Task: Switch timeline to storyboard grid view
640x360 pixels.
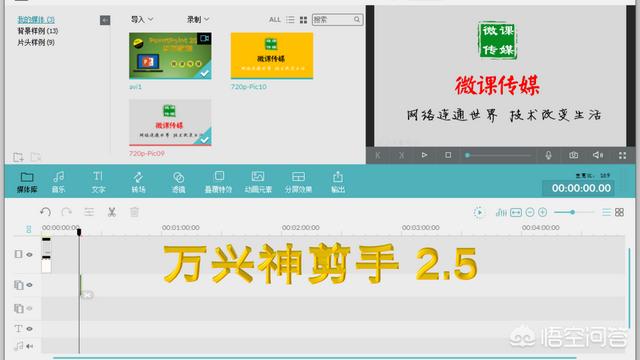Action: pyautogui.click(x=619, y=212)
